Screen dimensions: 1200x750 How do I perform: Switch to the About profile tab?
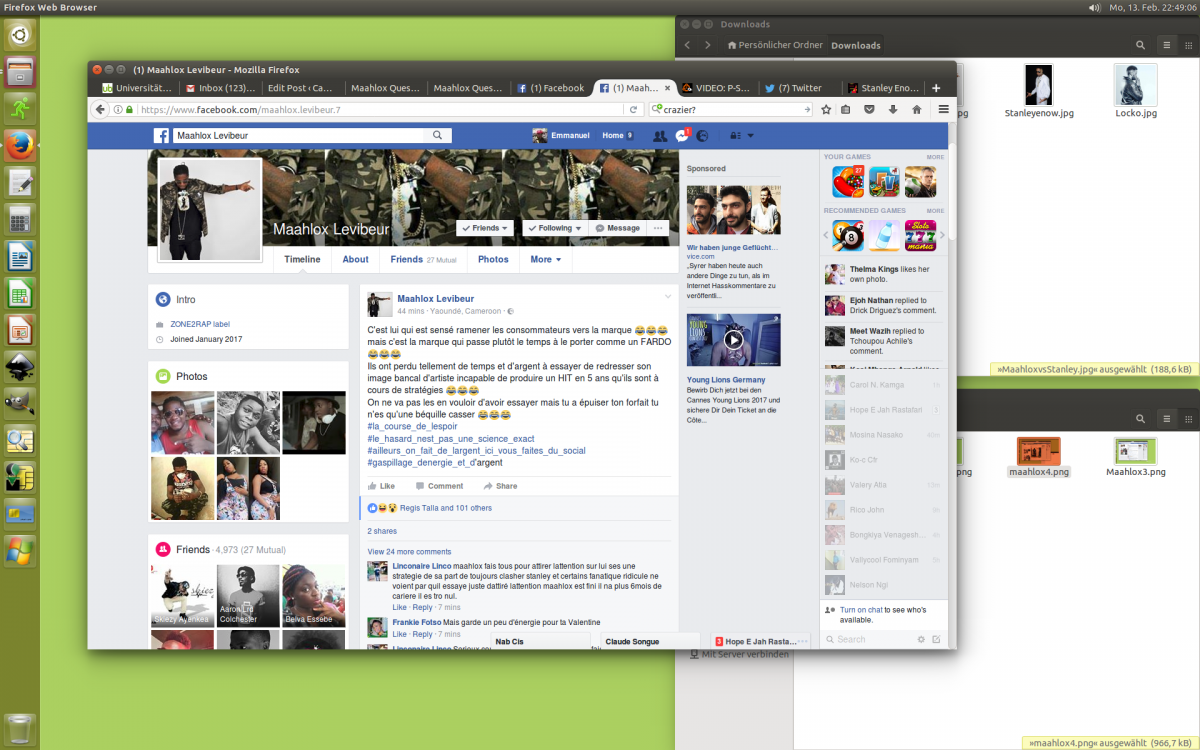tap(355, 259)
